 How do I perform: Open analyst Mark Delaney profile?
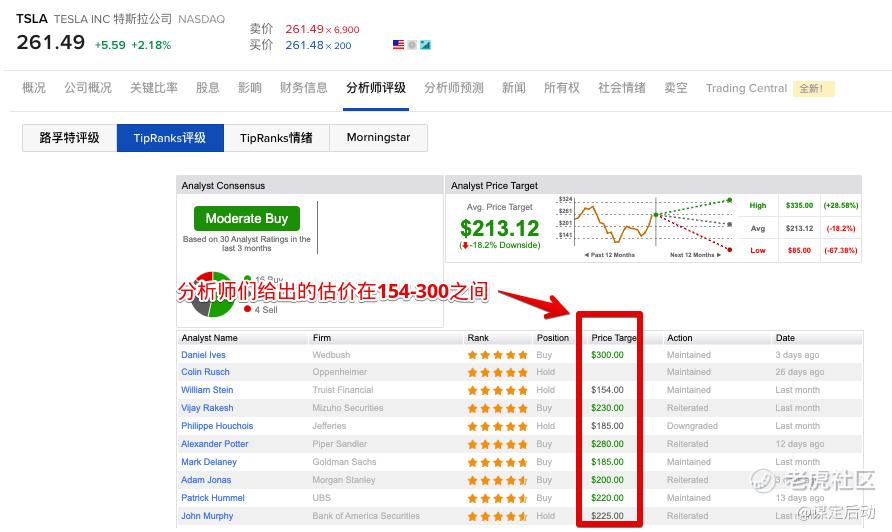pos(209,462)
